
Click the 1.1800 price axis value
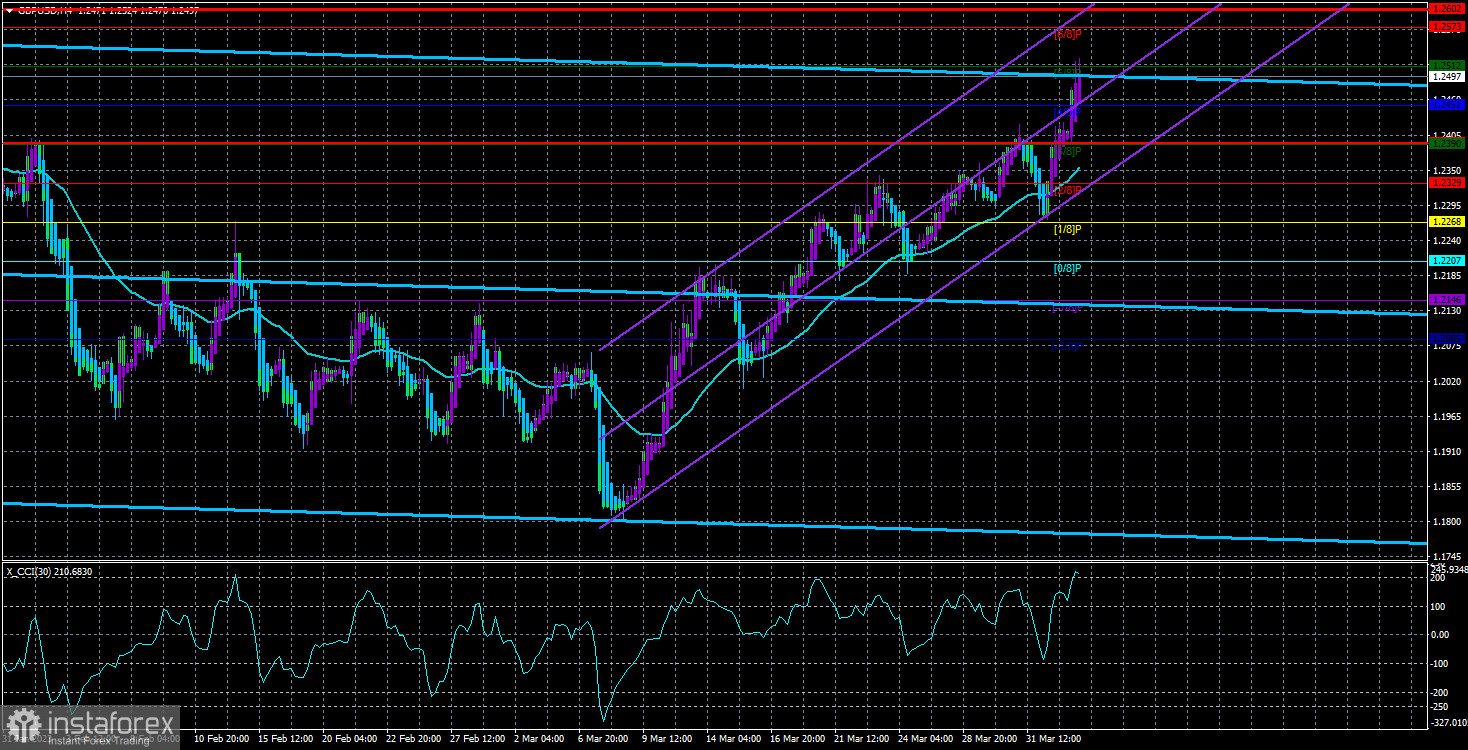(x=1445, y=521)
